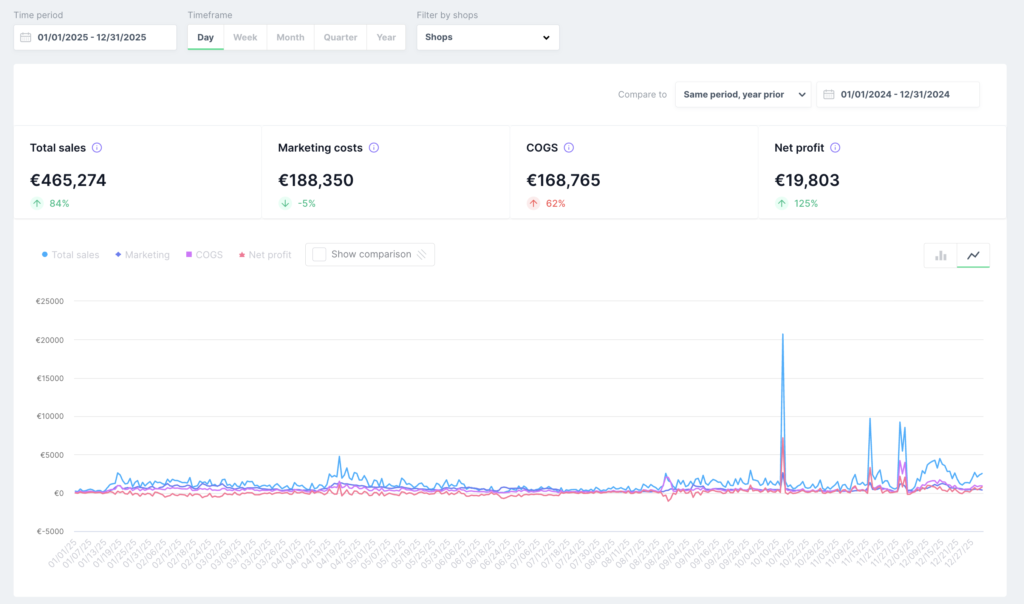Screen dimensions: 1024x604
Task: Click the Net profit info icon
Action: 835,148
